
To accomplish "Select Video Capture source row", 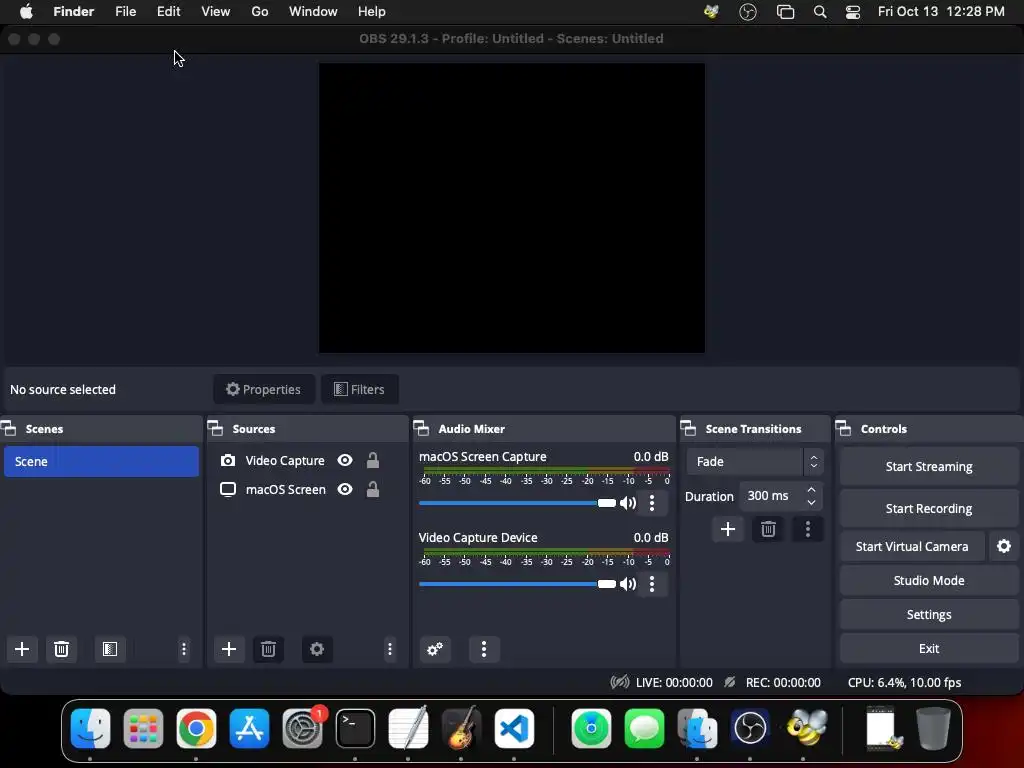I will (x=307, y=460).
